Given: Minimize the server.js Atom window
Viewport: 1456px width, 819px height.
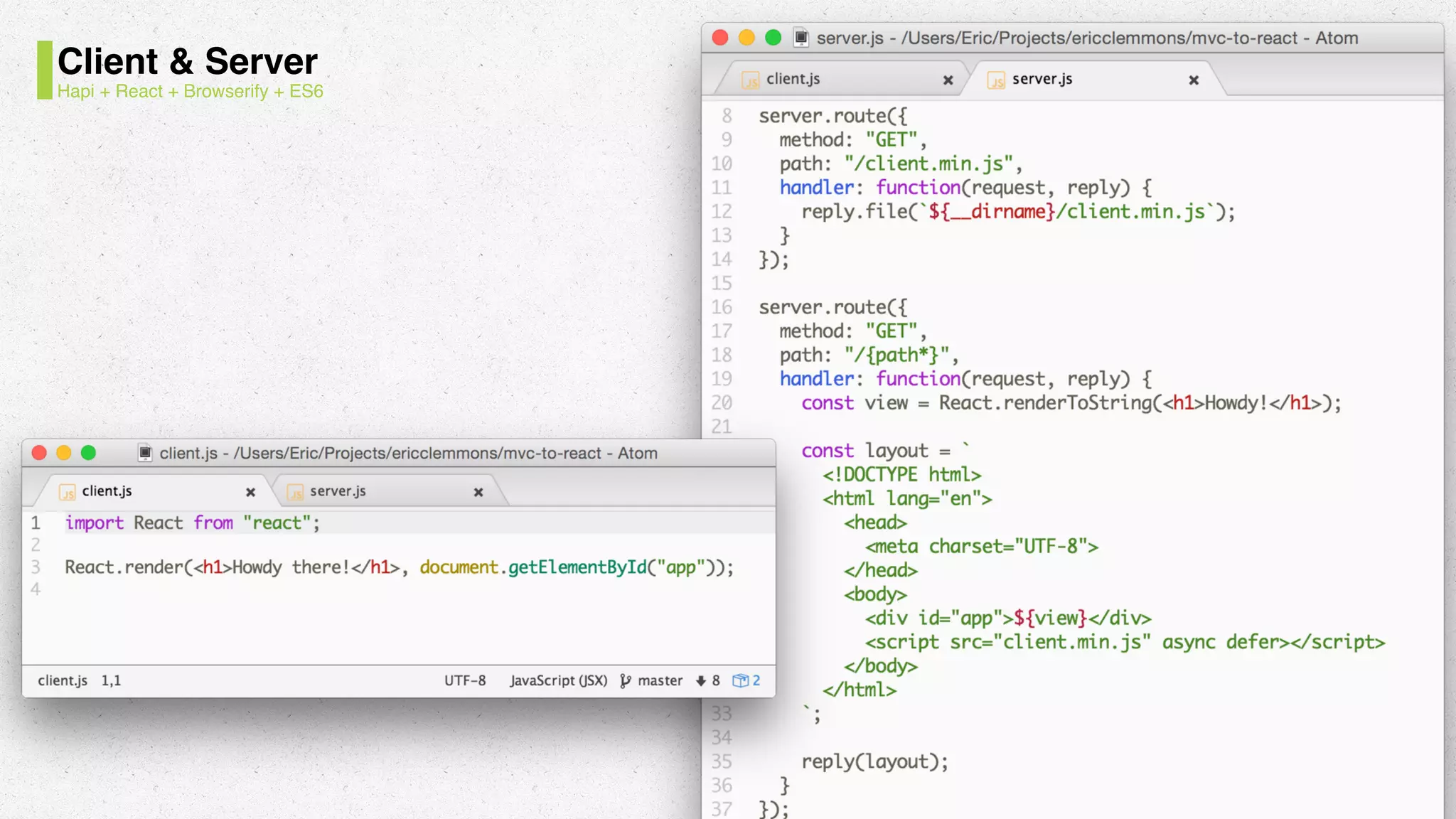Looking at the screenshot, I should 746,38.
